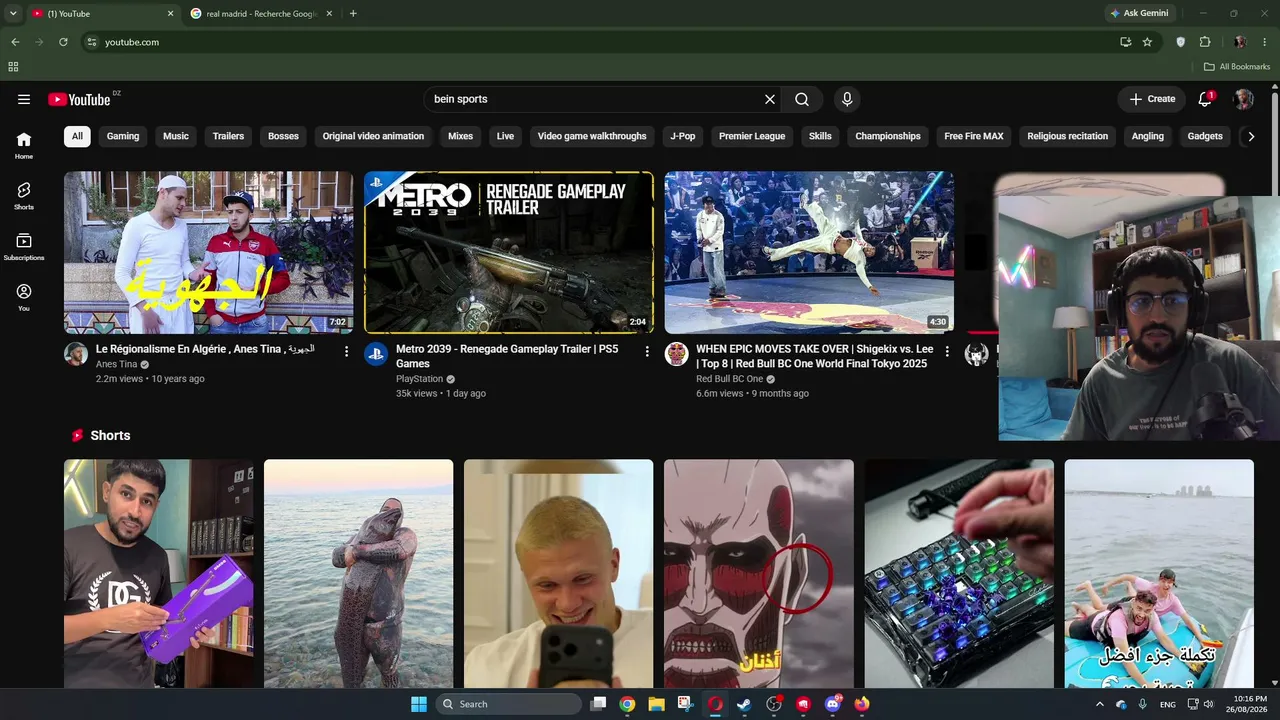1280x720 pixels.
Task: Click the PlayStation channel avatar
Action: pyautogui.click(x=376, y=354)
